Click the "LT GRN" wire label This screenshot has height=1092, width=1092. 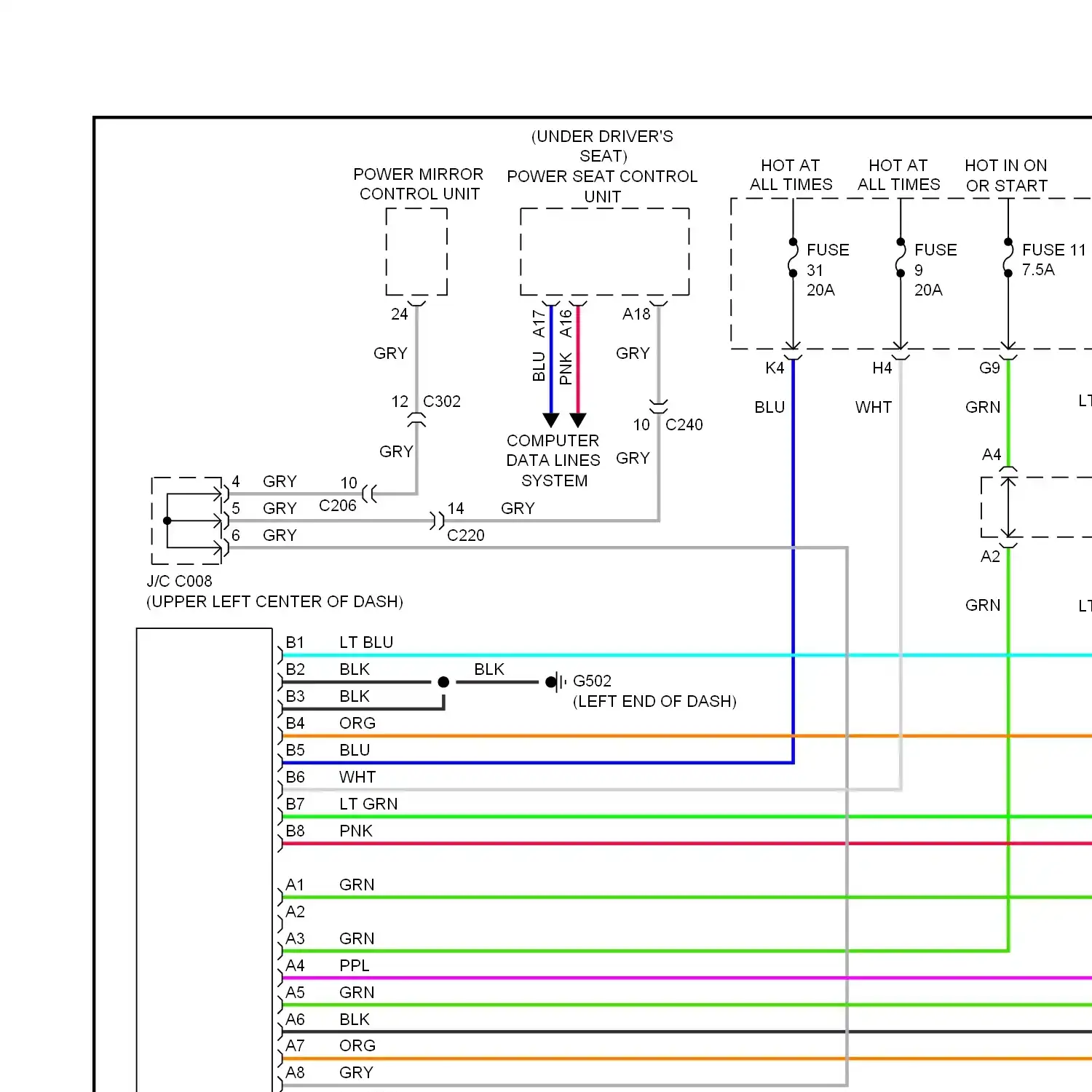(368, 804)
